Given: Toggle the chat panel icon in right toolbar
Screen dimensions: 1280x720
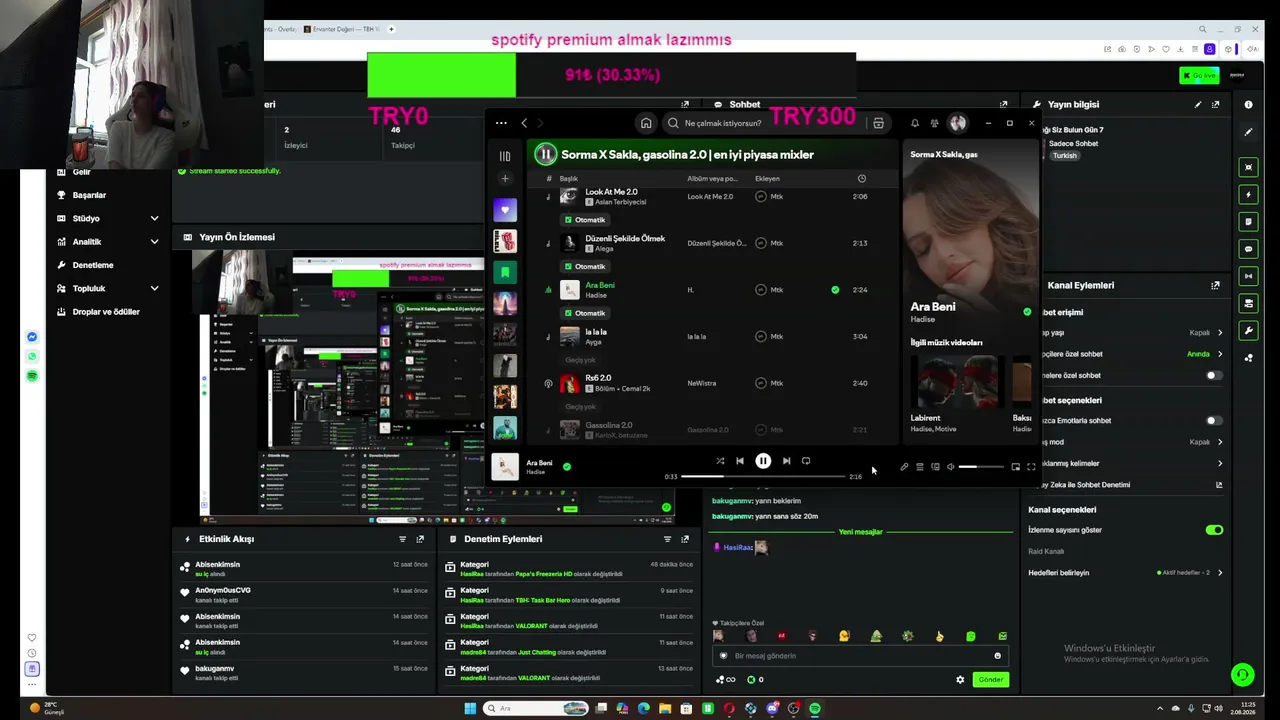Looking at the screenshot, I should click(x=1248, y=249).
